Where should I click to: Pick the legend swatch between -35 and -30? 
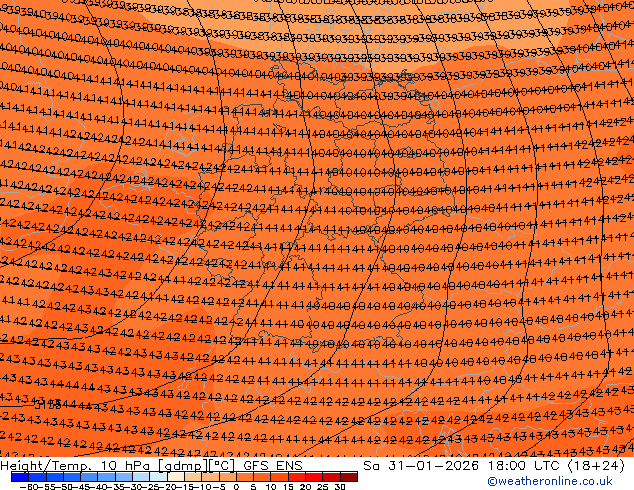tap(124, 477)
